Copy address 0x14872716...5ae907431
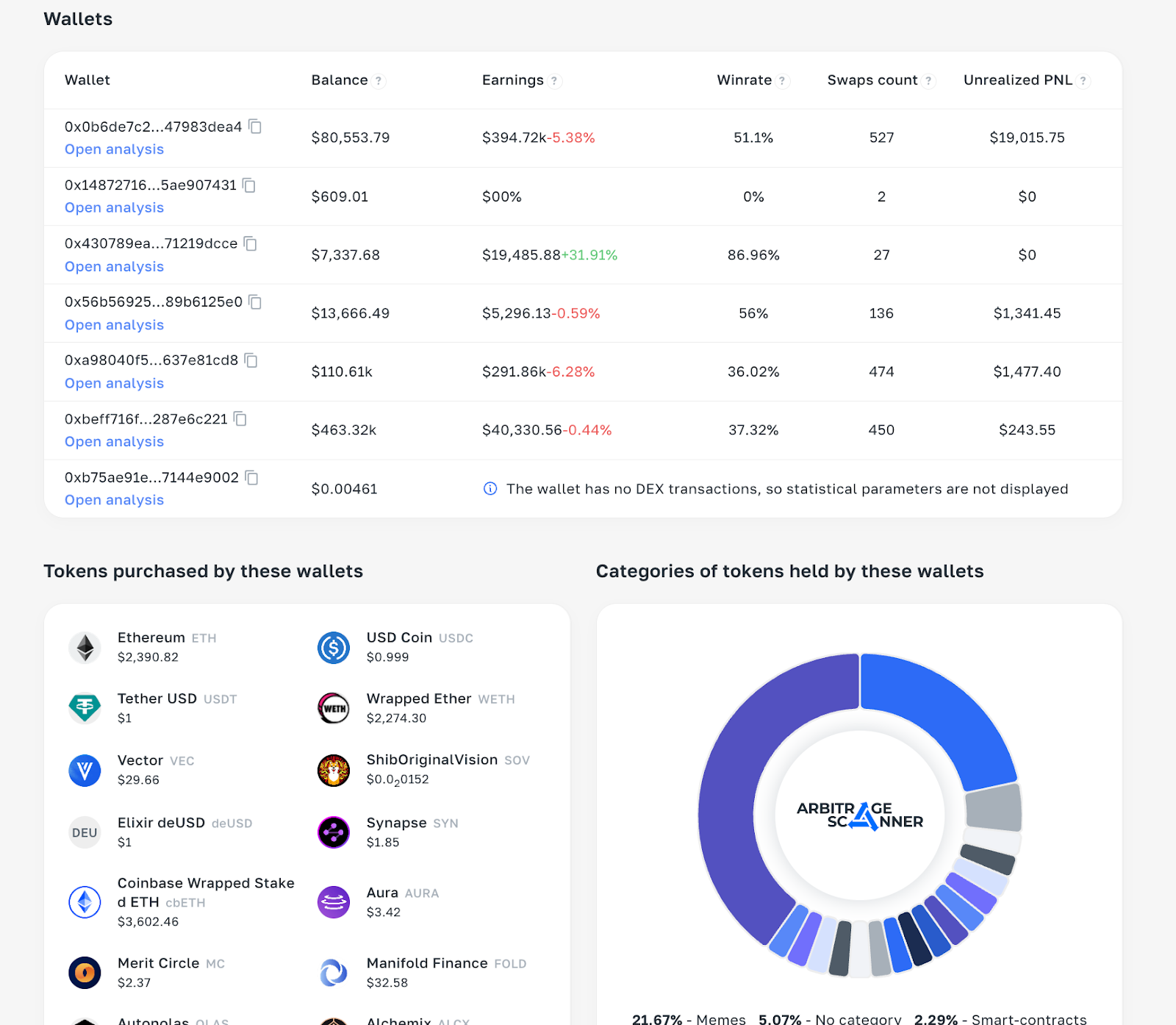The height and width of the screenshot is (1025, 1176). 249,185
